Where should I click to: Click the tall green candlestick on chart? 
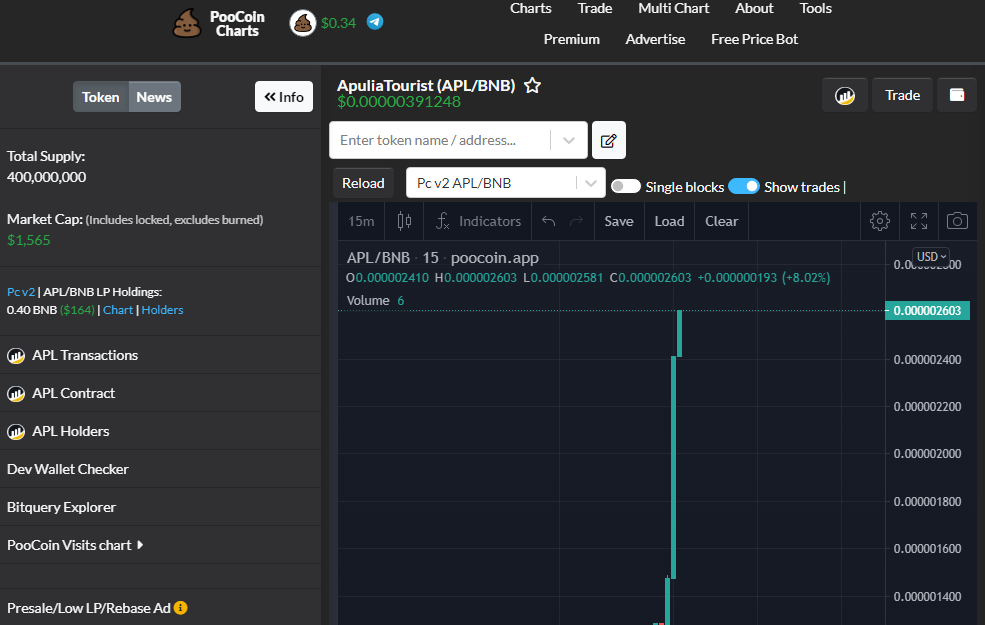click(x=673, y=467)
